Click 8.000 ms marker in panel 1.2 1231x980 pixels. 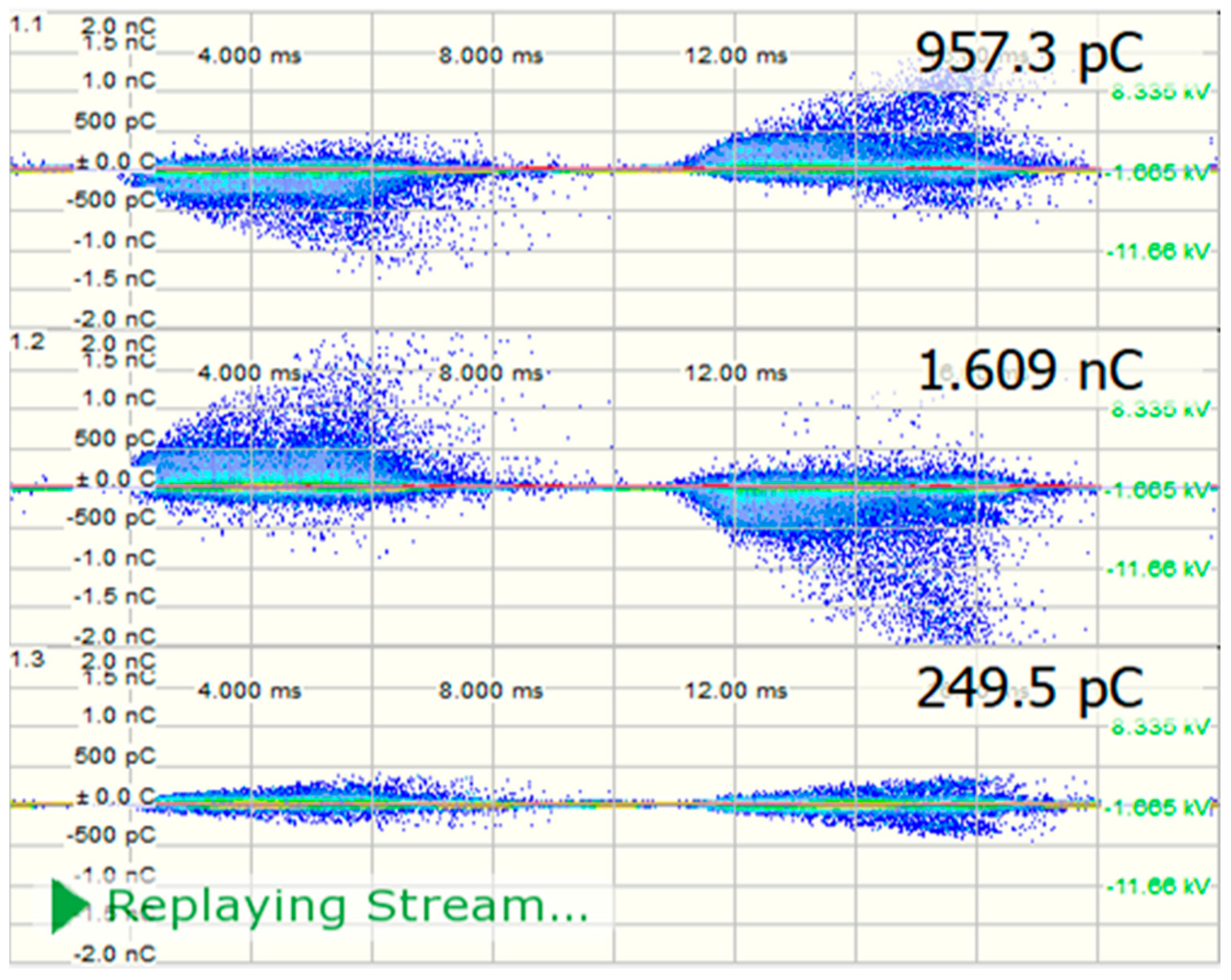[x=490, y=373]
